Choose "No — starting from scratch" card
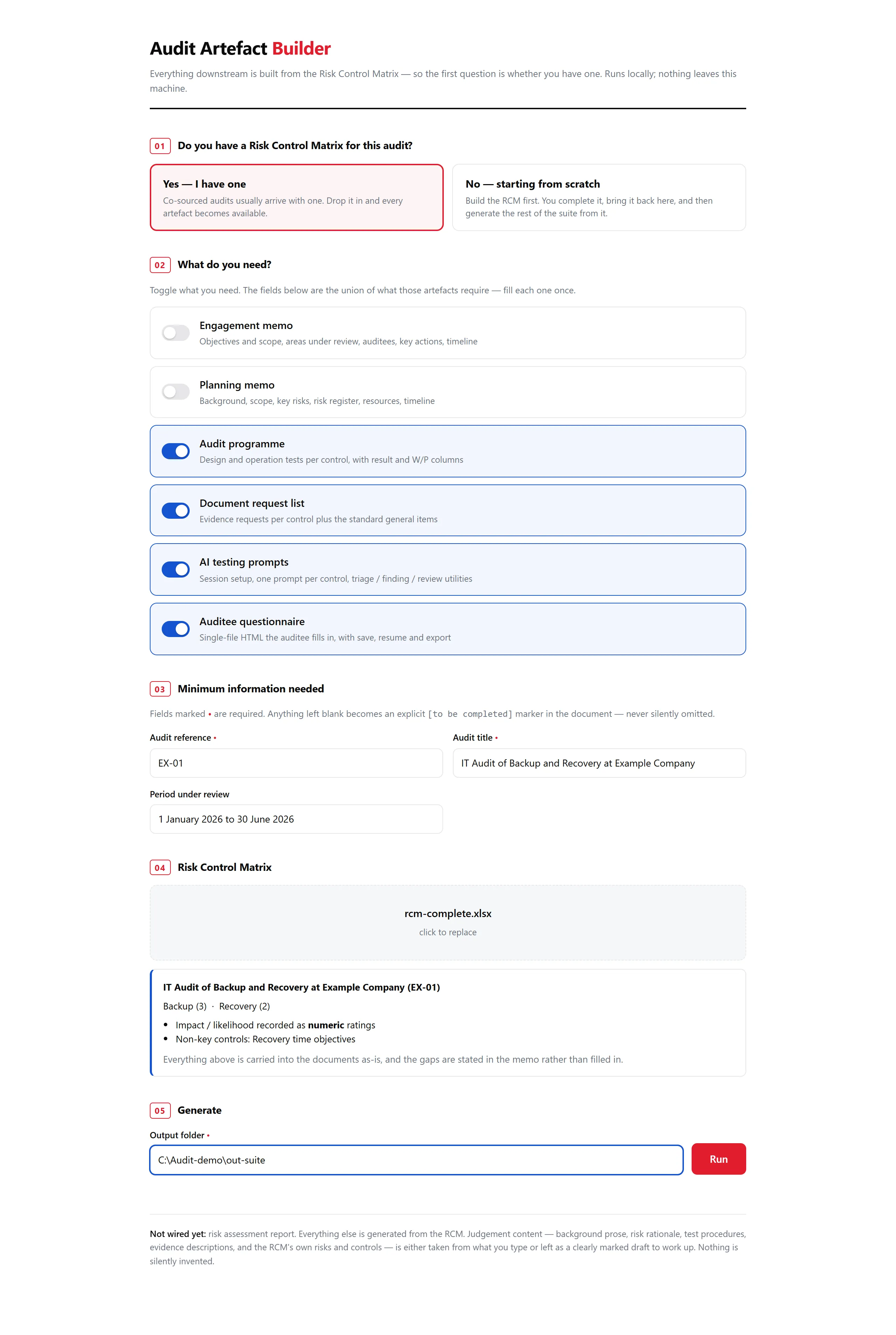This screenshot has height=1335, width=896. [x=599, y=198]
